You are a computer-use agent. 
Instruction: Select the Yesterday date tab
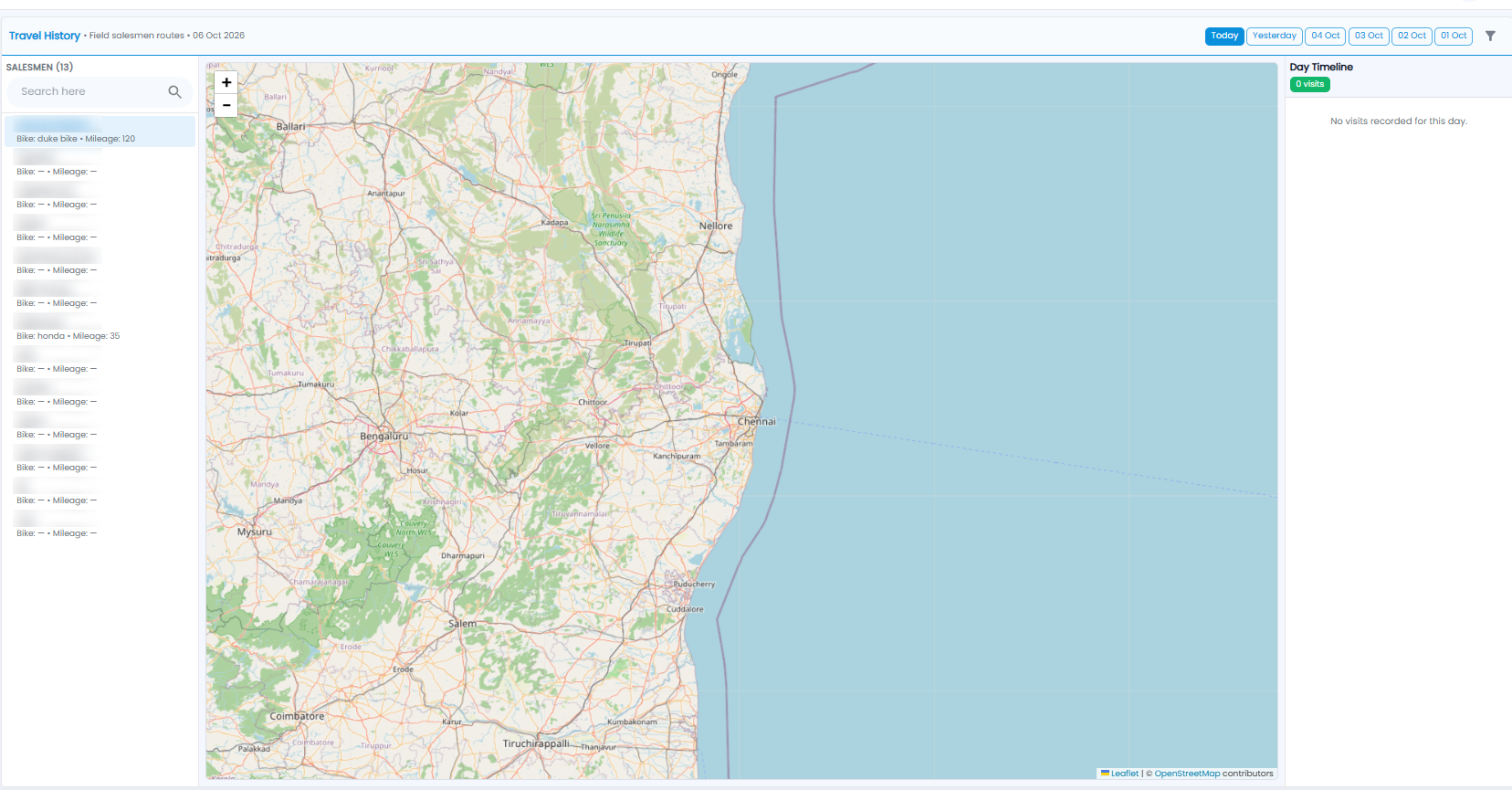tap(1275, 36)
